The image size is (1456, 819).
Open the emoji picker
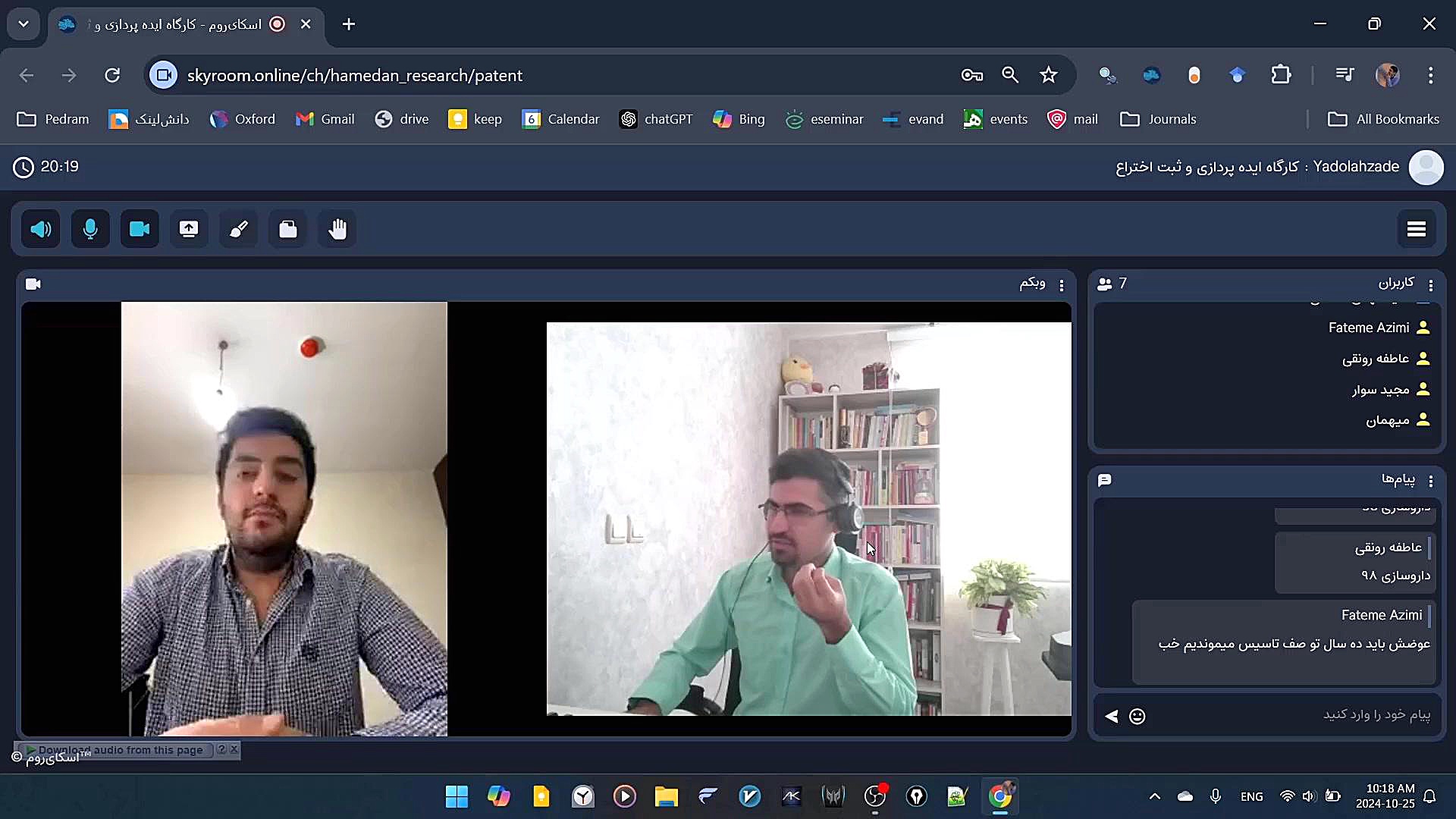1137,716
